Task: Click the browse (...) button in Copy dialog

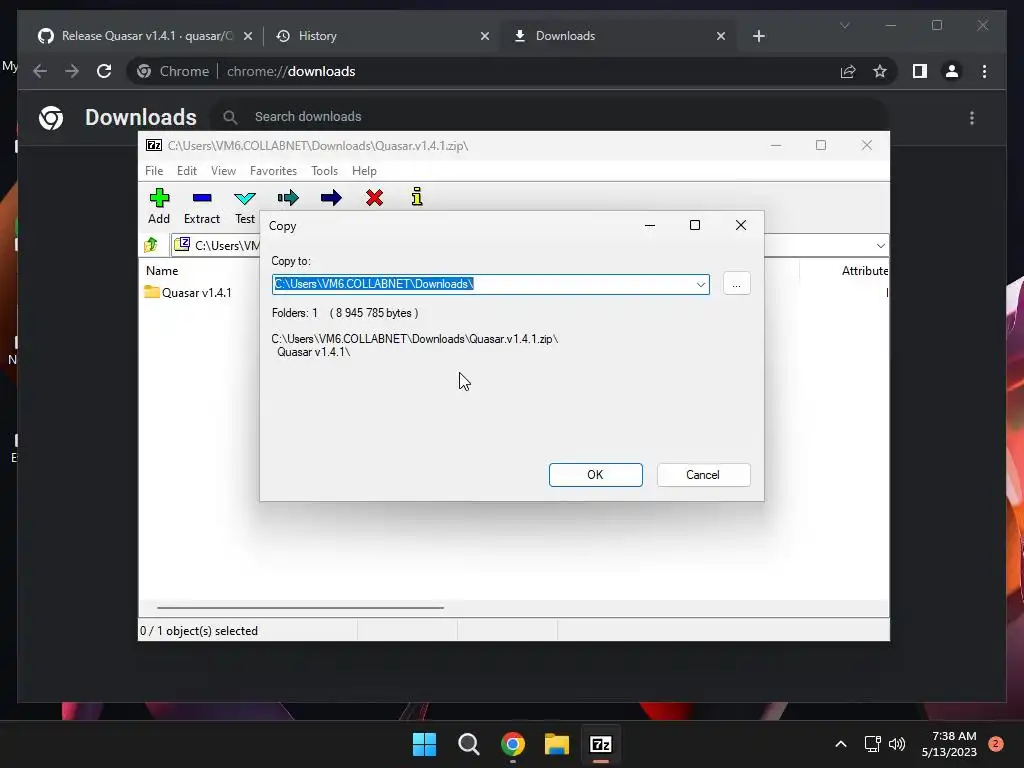Action: [x=737, y=284]
